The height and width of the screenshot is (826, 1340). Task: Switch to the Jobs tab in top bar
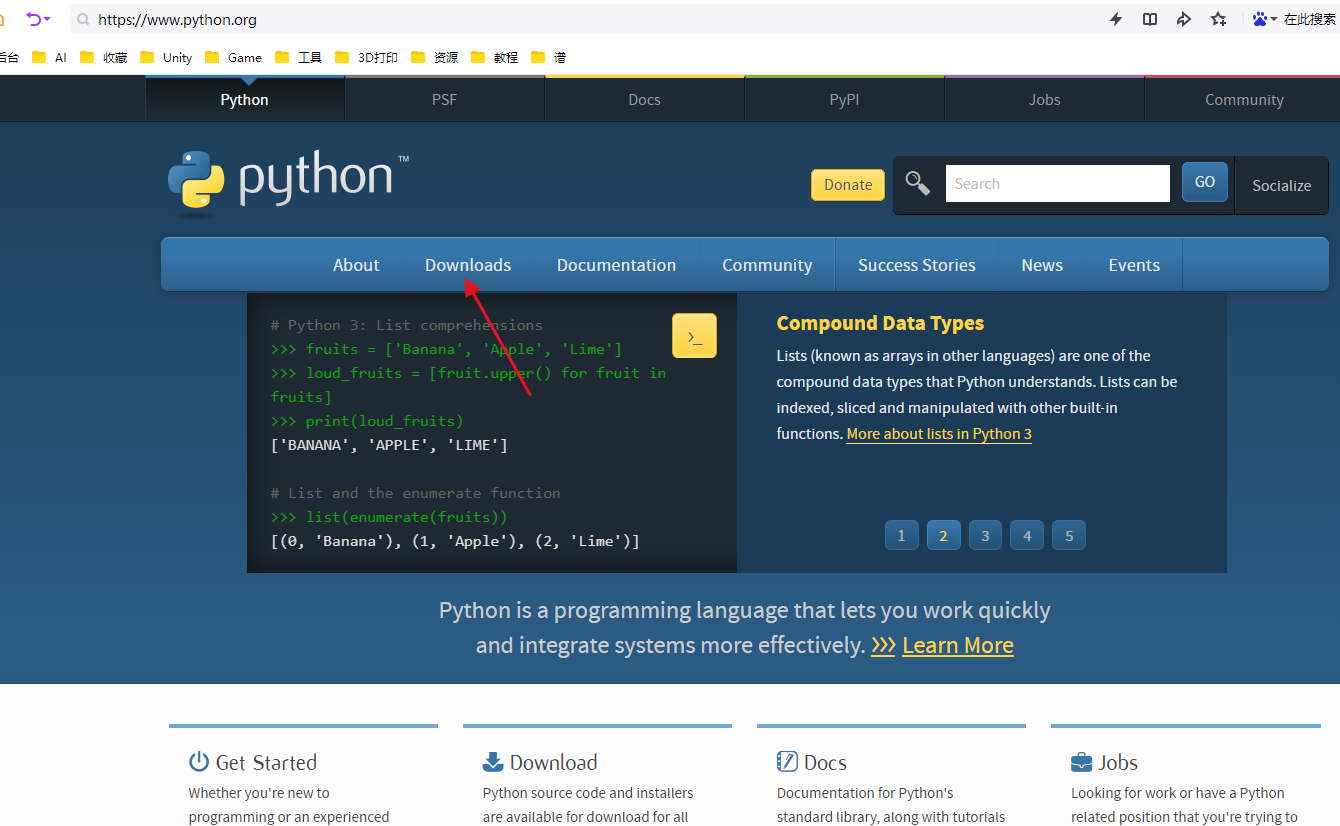tap(1045, 100)
